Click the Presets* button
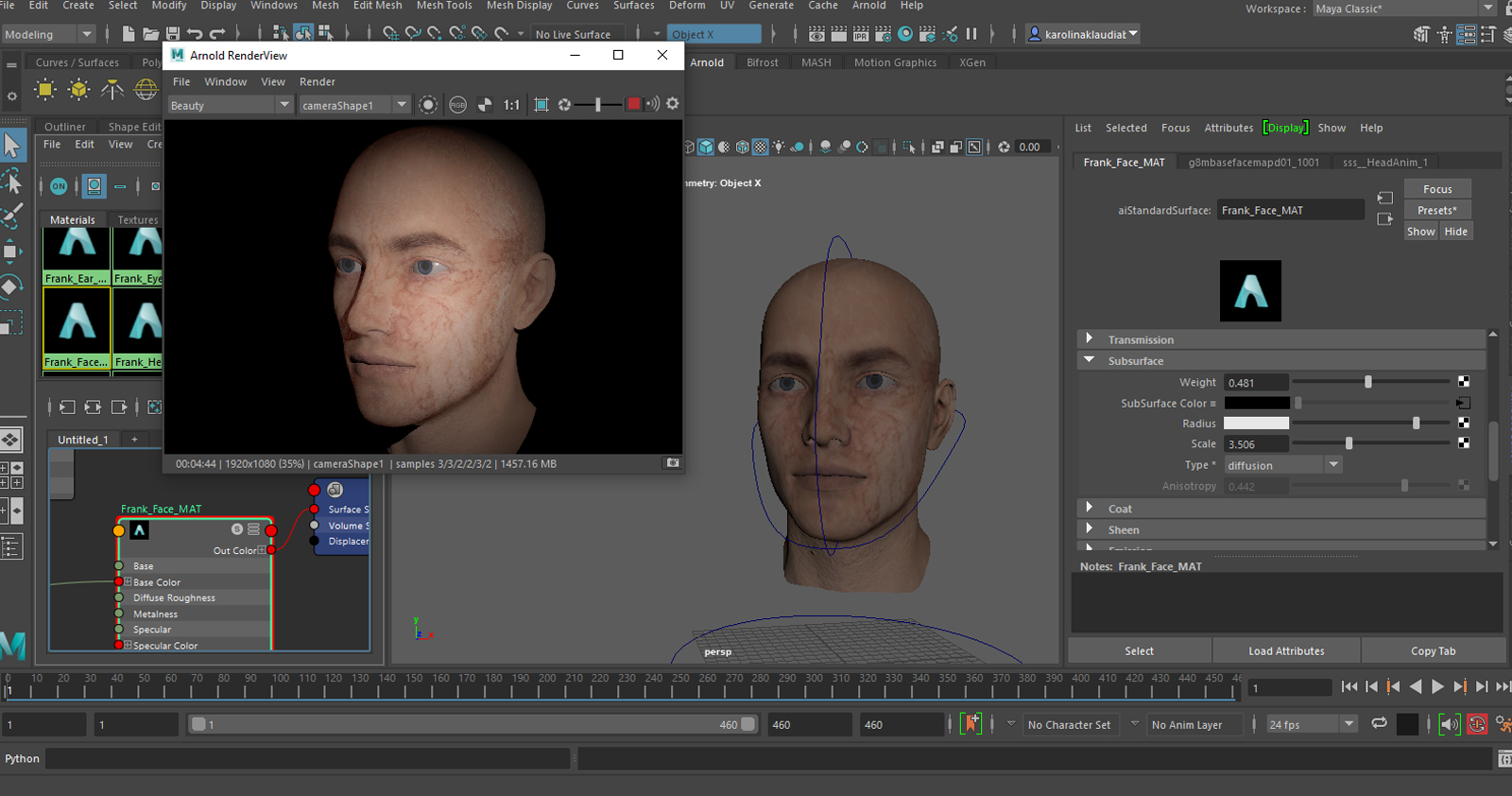Screen dimensions: 1512x796 point(1437,210)
